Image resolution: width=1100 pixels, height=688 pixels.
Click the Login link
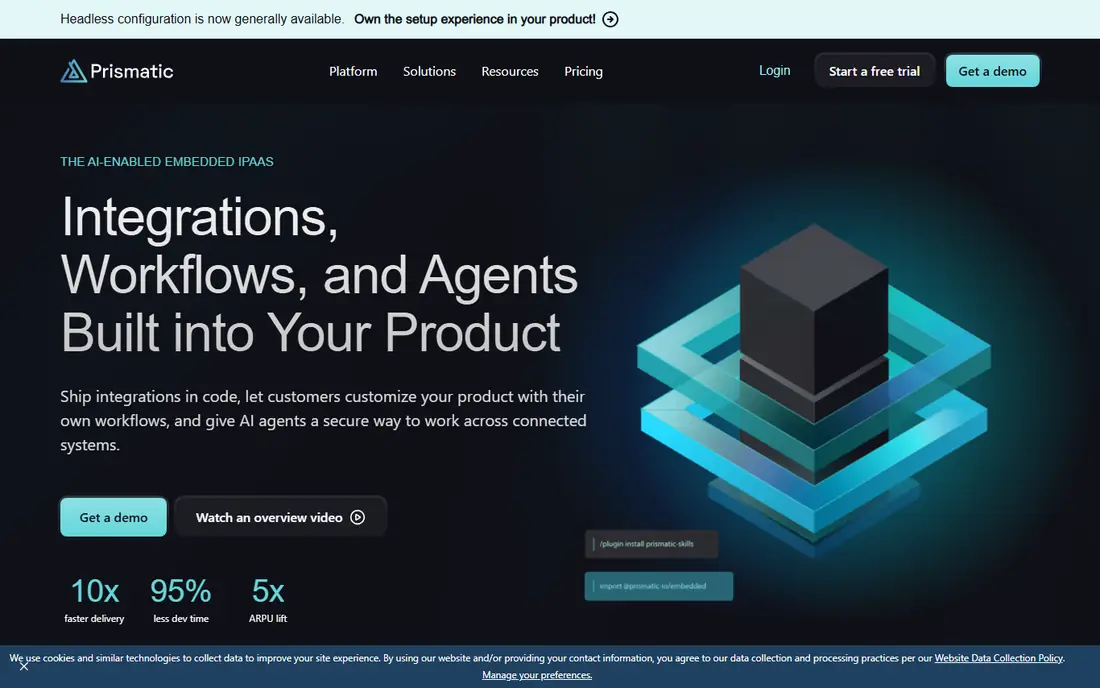(x=774, y=71)
